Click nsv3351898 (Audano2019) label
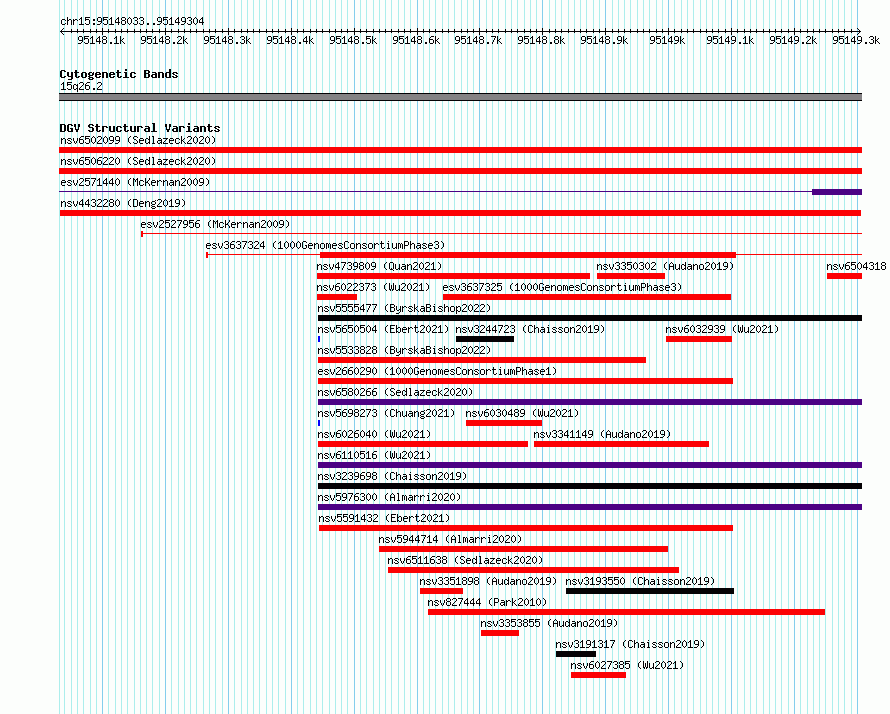Screen dimensions: 890x714 click(488, 581)
